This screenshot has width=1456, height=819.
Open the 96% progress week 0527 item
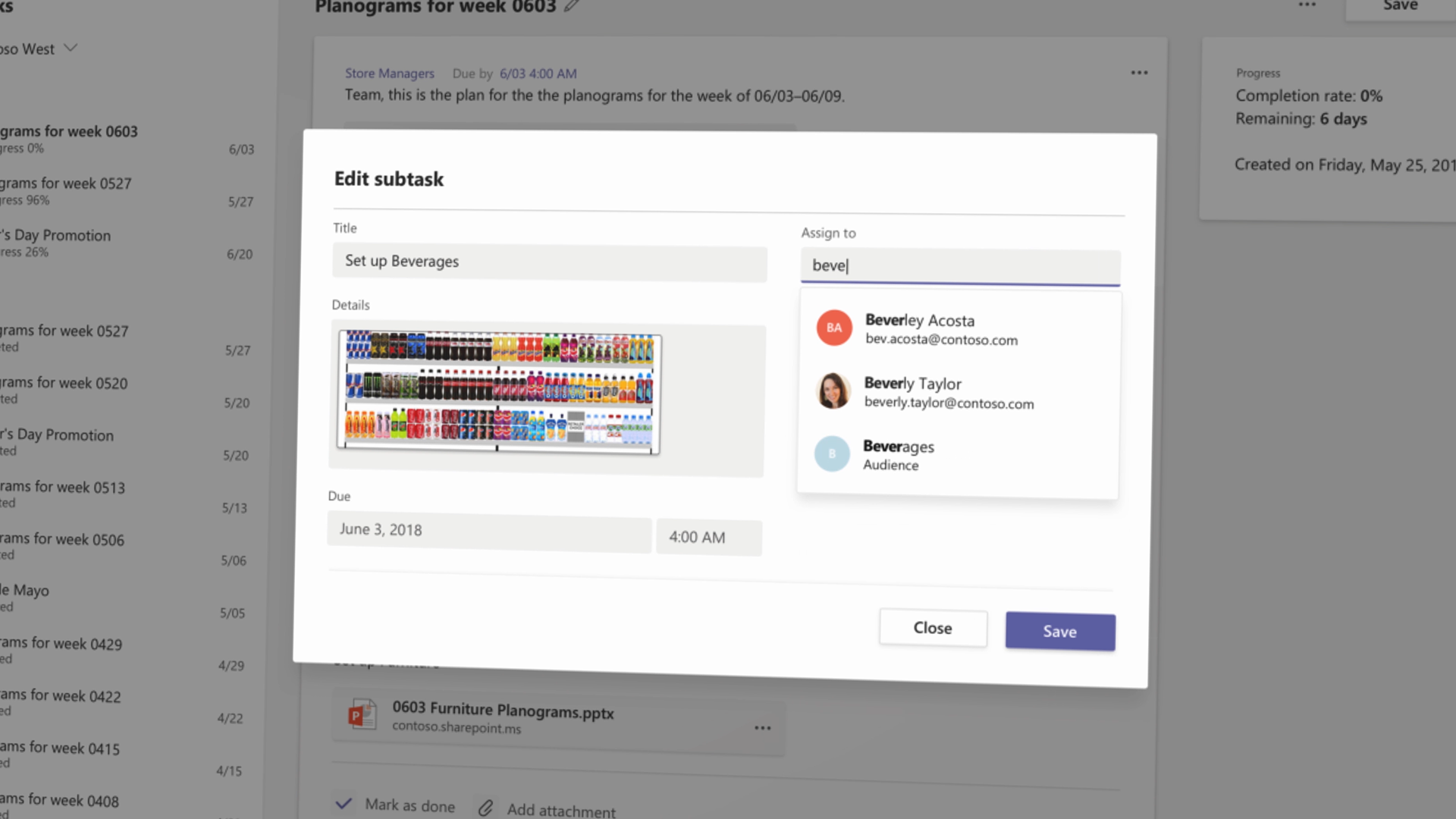click(129, 192)
